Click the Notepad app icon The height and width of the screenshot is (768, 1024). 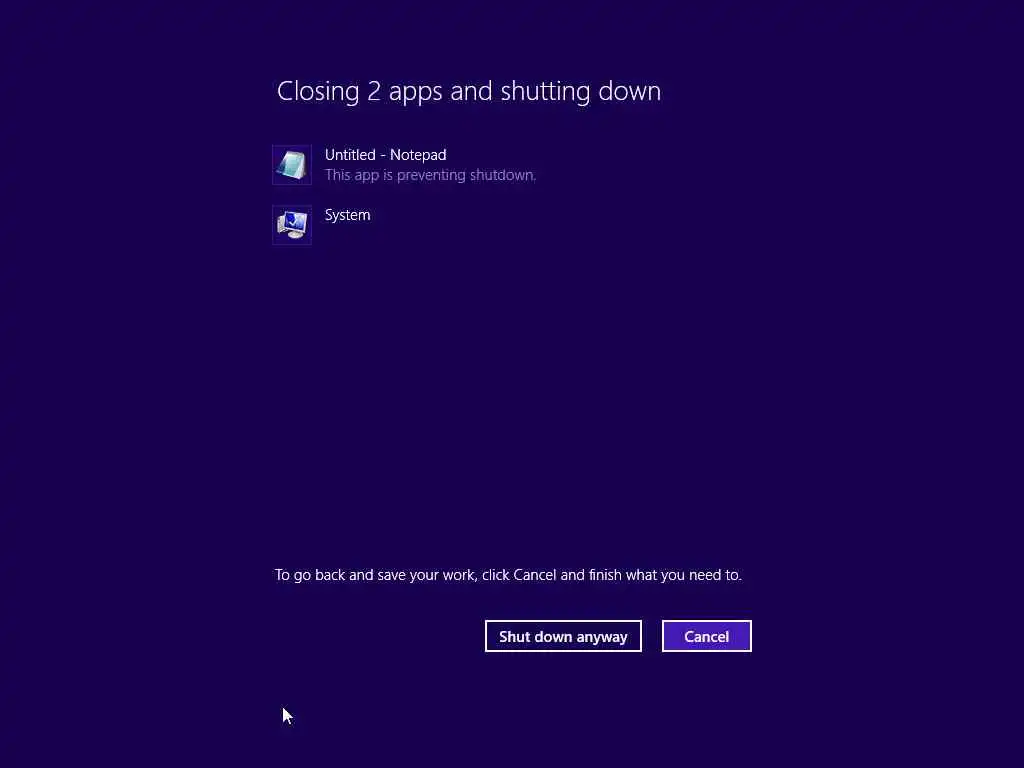[292, 165]
